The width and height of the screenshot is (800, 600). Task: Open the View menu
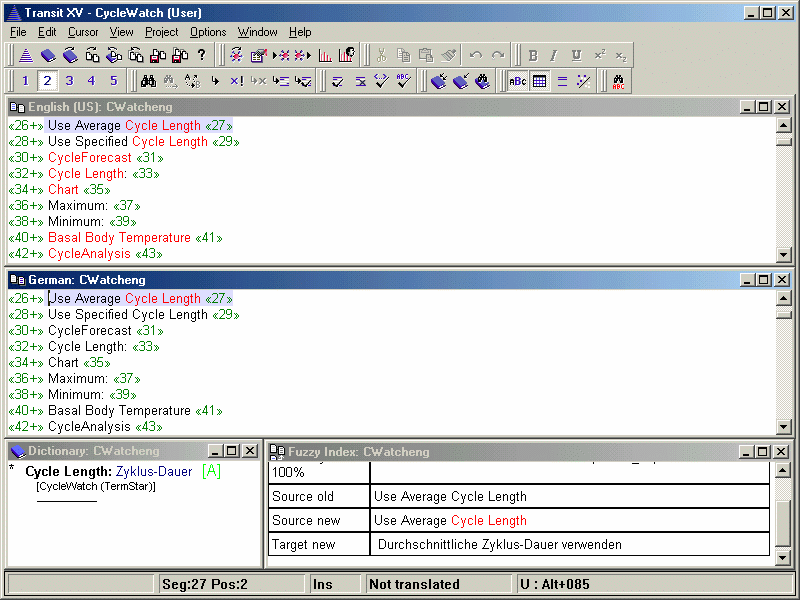[x=121, y=32]
